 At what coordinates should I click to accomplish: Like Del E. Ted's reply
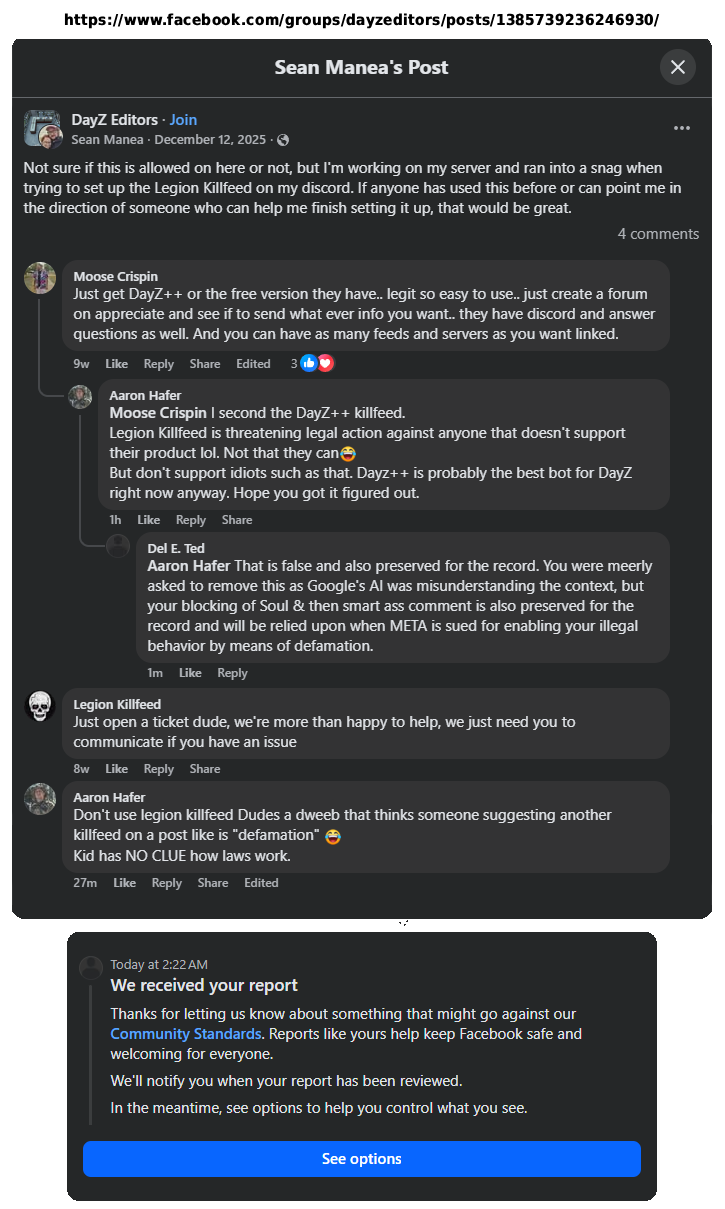190,673
